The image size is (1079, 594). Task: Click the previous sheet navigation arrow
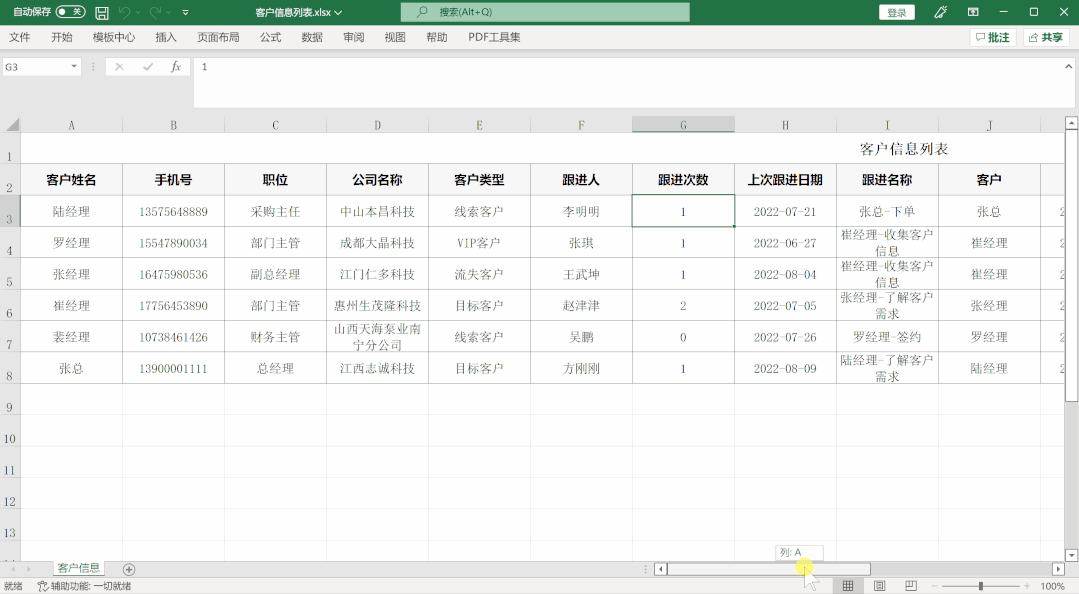(12, 569)
